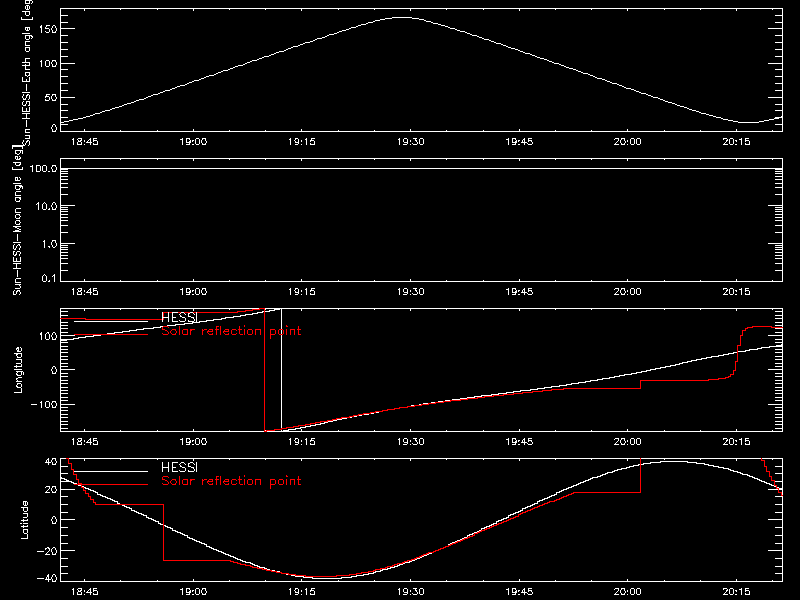Click the 50 tick on Earth angle axis
The image size is (800, 600).
(x=51, y=97)
